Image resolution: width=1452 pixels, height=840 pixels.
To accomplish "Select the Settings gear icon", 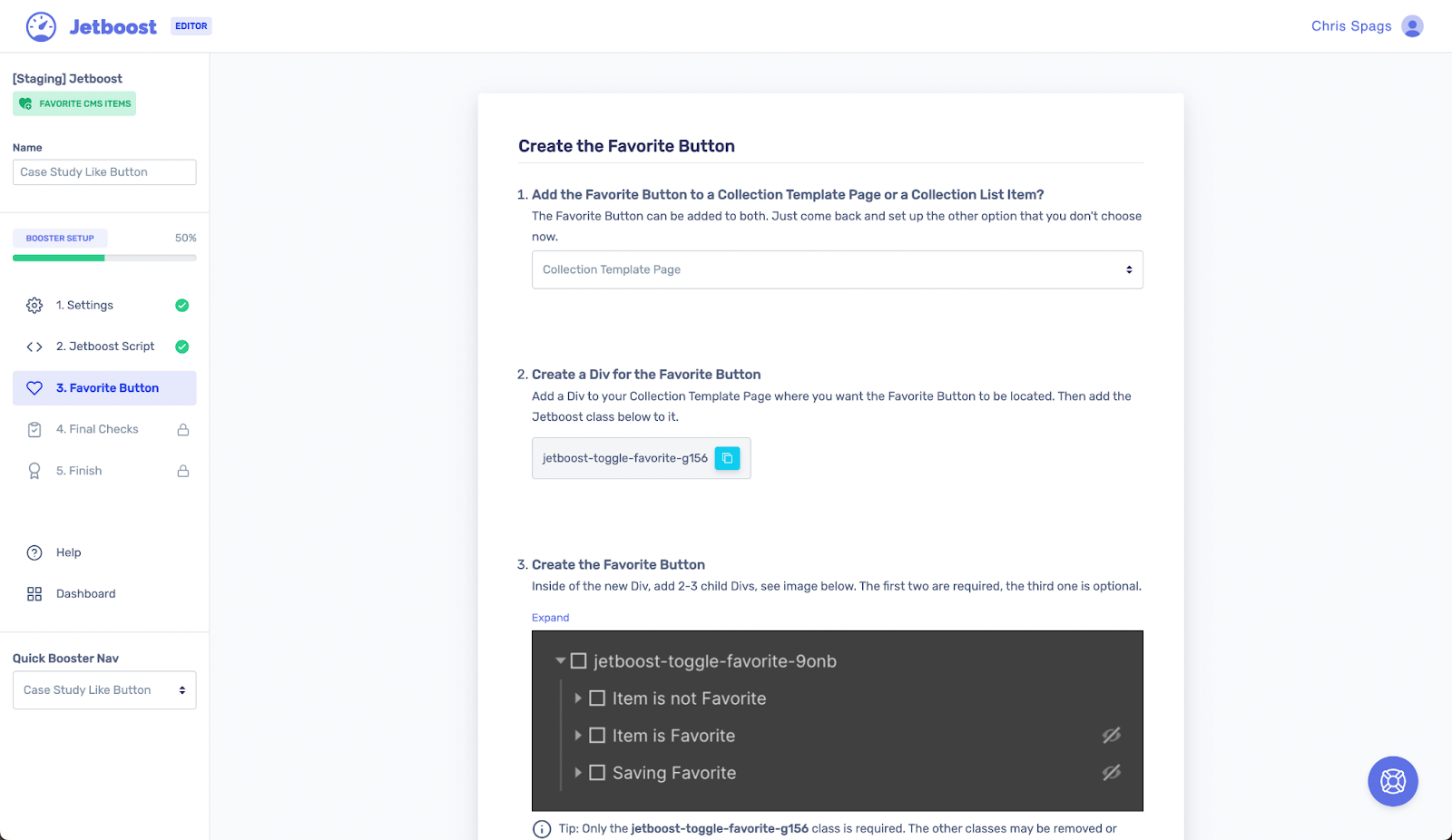I will [34, 305].
